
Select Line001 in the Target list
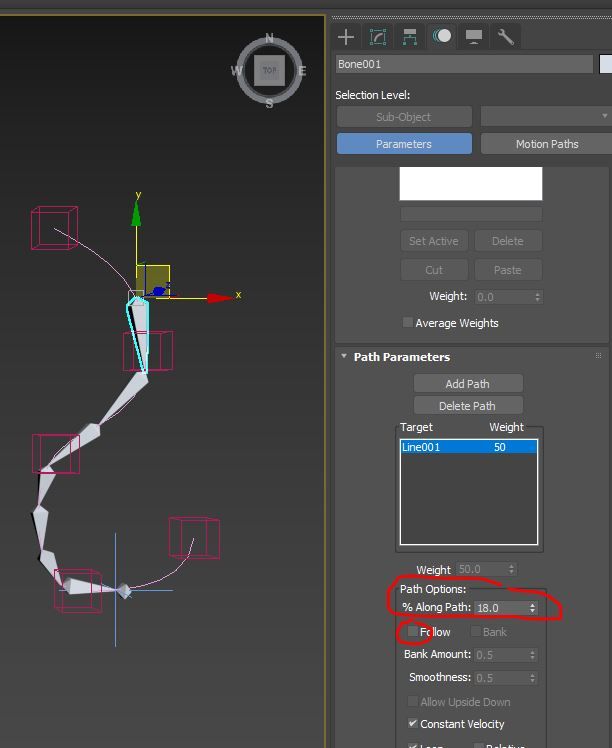pos(469,447)
